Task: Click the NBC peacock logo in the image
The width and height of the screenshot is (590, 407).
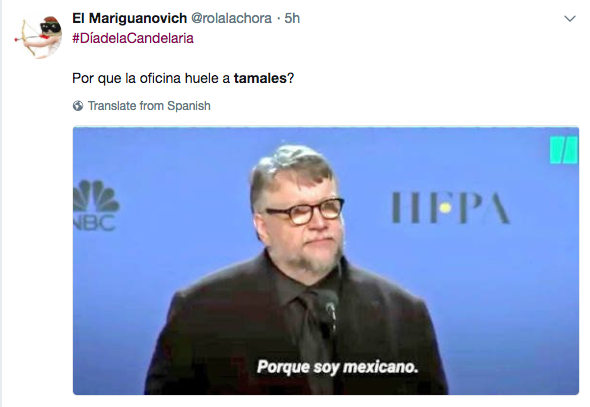Action: click(96, 196)
